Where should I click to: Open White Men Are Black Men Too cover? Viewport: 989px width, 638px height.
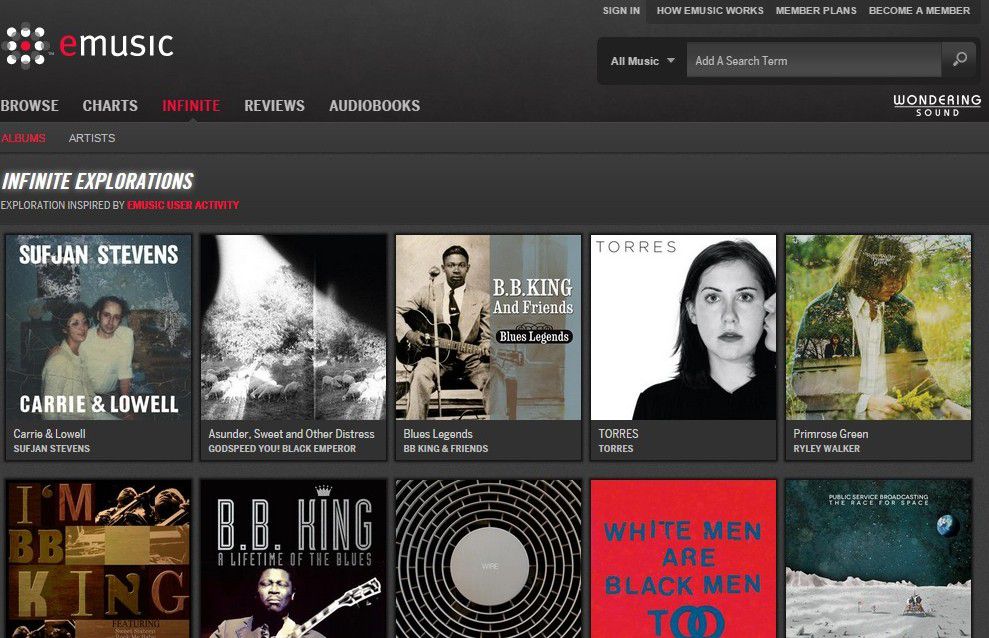pyautogui.click(x=683, y=559)
